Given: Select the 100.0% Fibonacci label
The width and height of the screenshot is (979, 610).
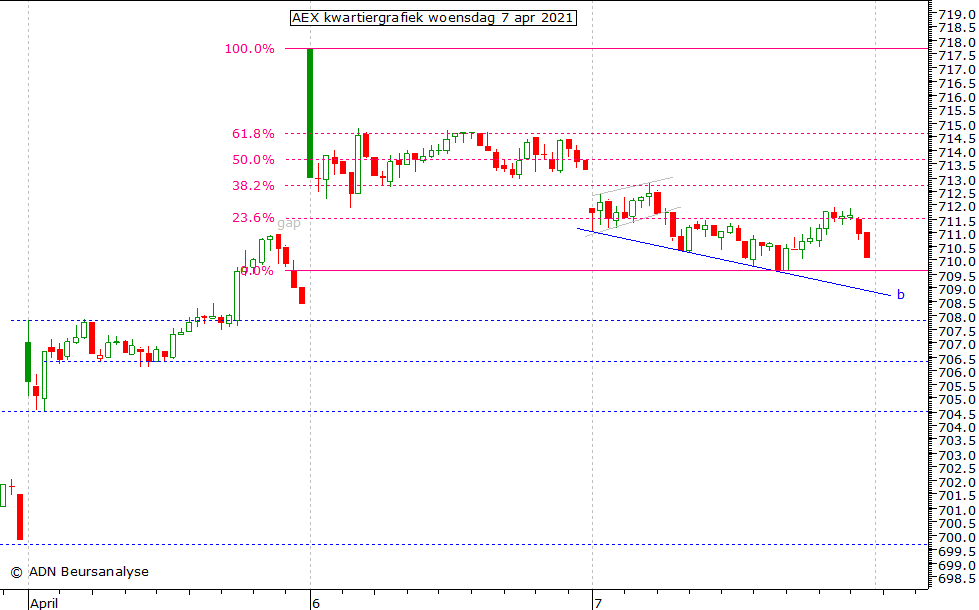Looking at the screenshot, I should point(250,49).
